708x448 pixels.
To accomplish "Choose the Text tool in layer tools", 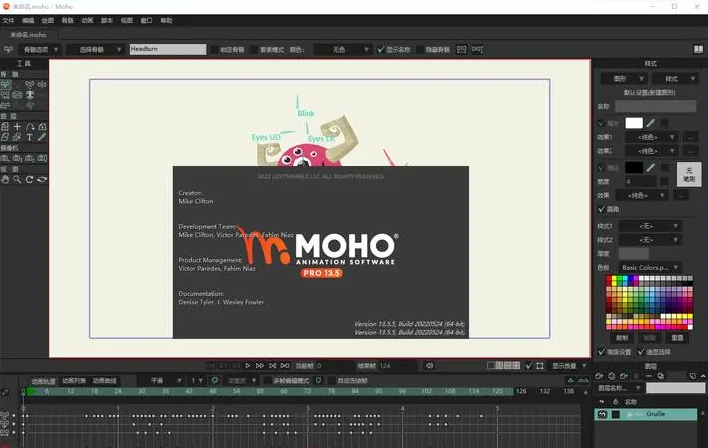I will (x=30, y=137).
